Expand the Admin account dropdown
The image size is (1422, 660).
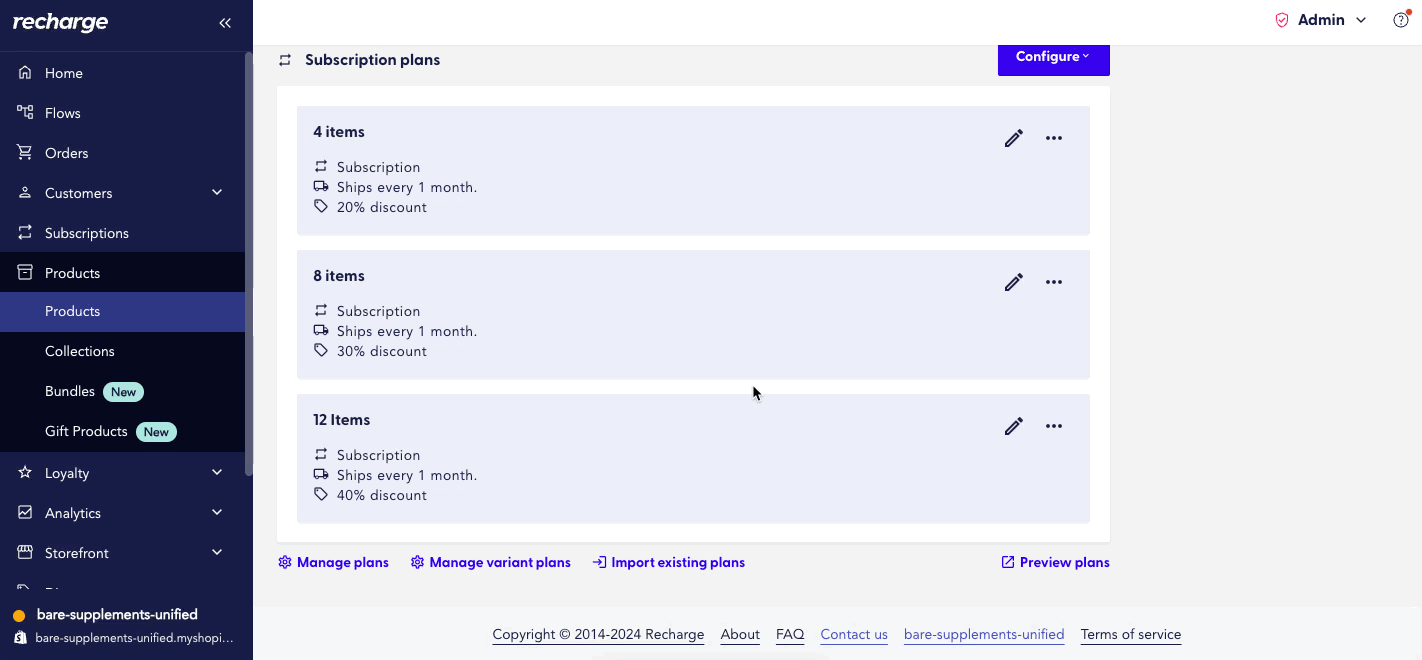pos(1331,20)
